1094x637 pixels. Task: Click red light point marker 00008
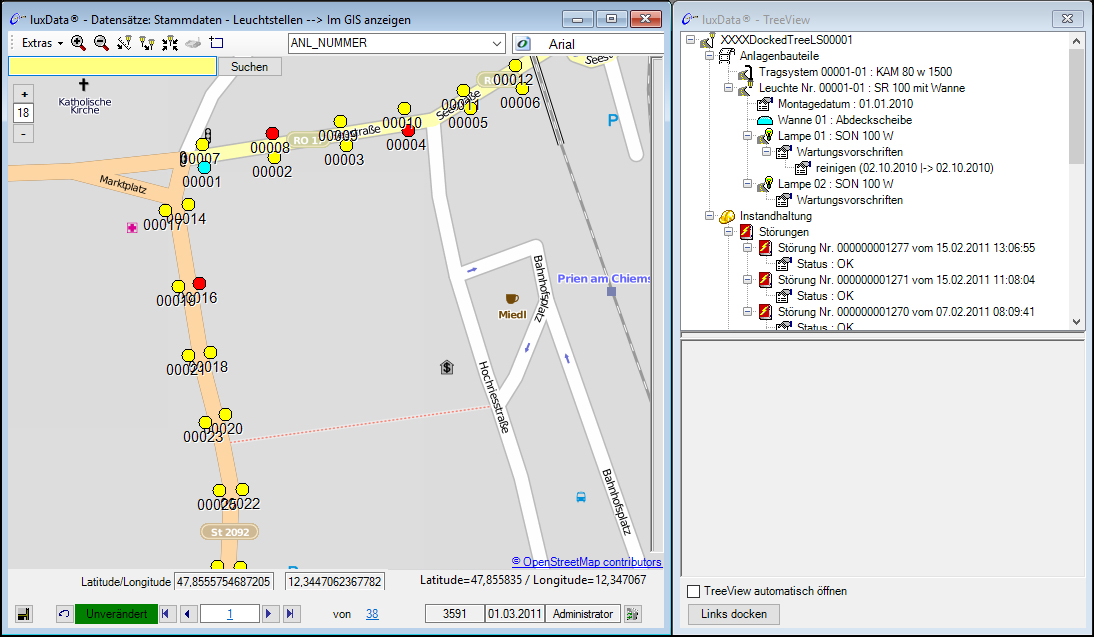[272, 133]
